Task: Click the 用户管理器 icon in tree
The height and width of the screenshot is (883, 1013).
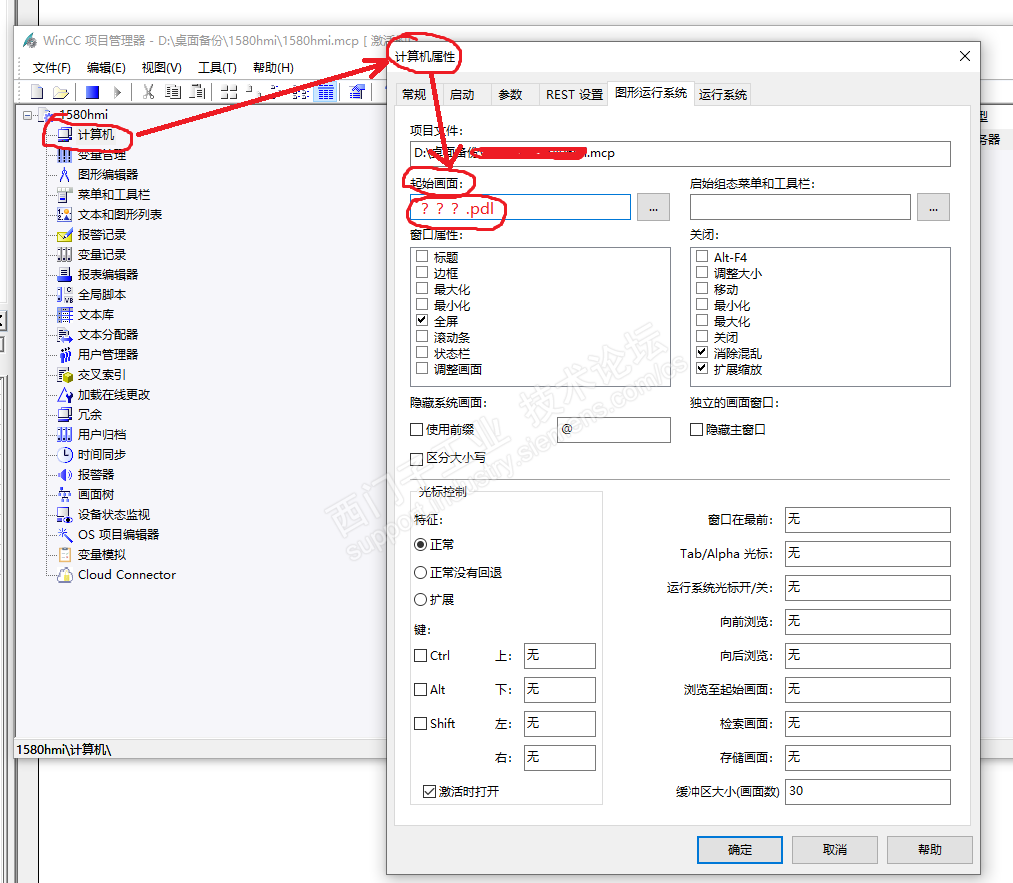Action: (x=65, y=355)
